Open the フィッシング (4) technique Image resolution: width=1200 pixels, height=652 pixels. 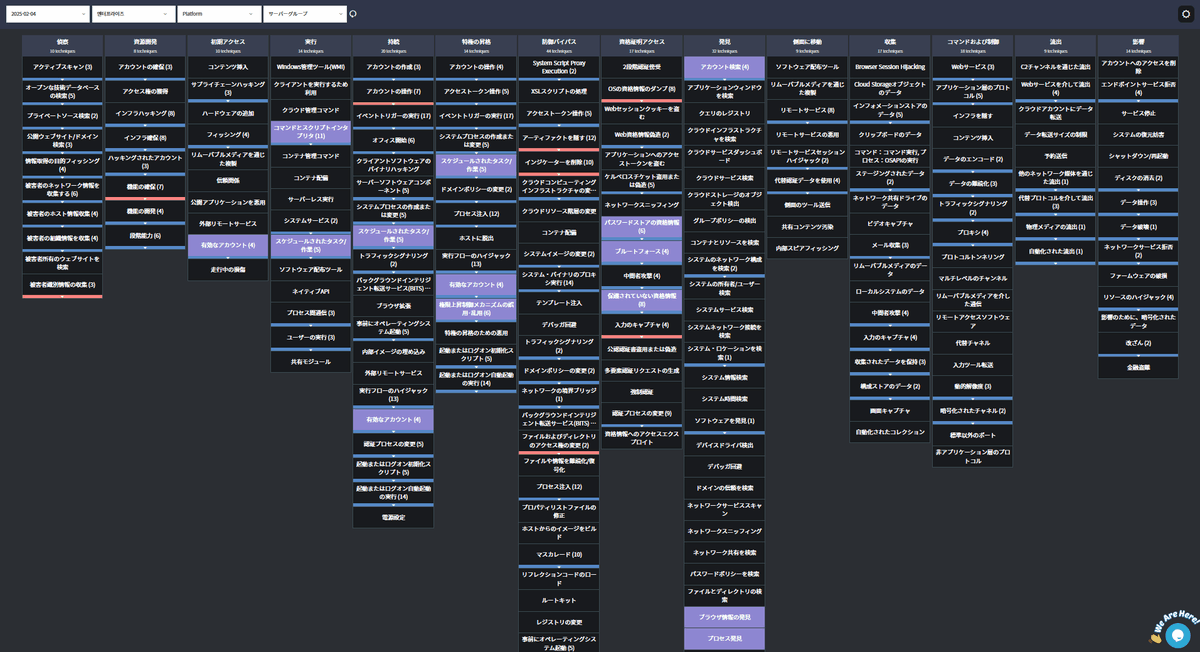(228, 134)
